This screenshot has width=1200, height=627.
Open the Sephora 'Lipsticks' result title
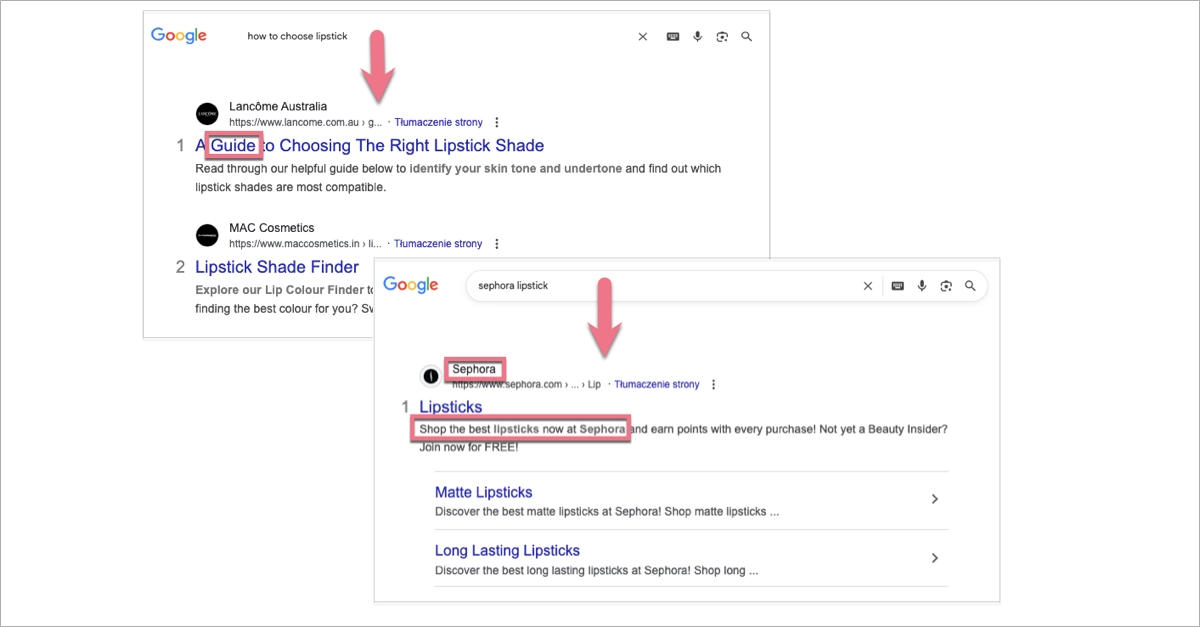[x=450, y=406]
